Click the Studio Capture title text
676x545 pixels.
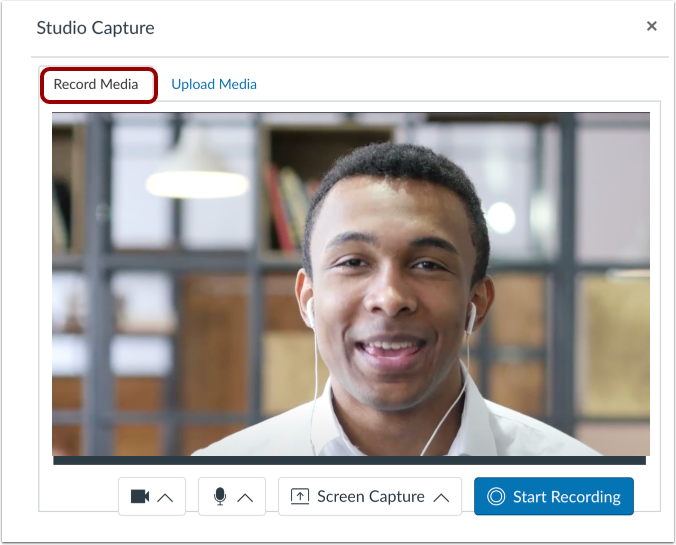pos(95,28)
